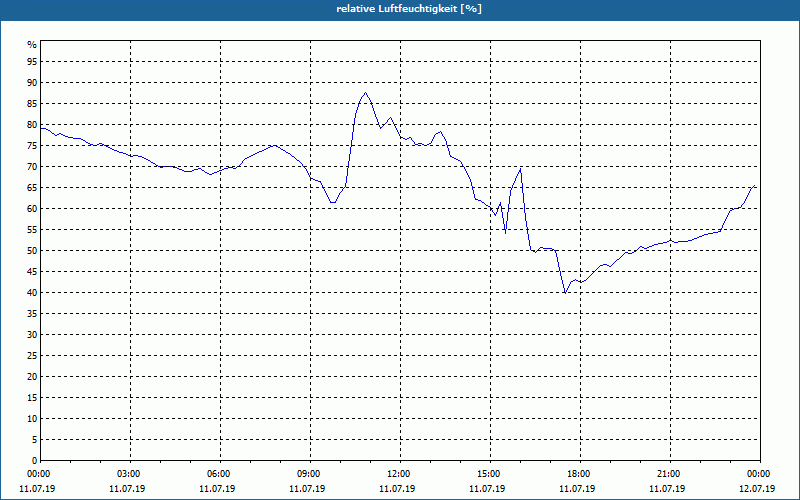This screenshot has height=500, width=800.
Task: Click the 11.07.19 date under 18:00
Action: tap(577, 489)
